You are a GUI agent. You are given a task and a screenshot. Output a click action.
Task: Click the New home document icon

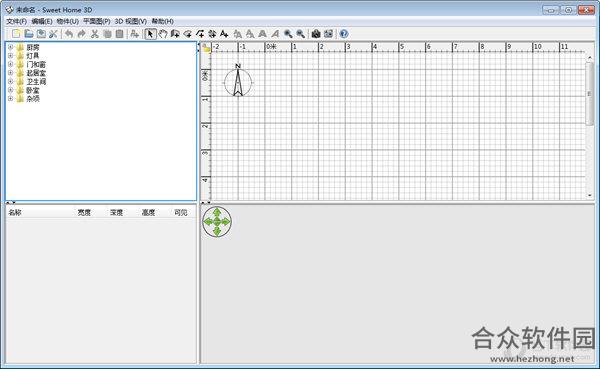pyautogui.click(x=16, y=34)
